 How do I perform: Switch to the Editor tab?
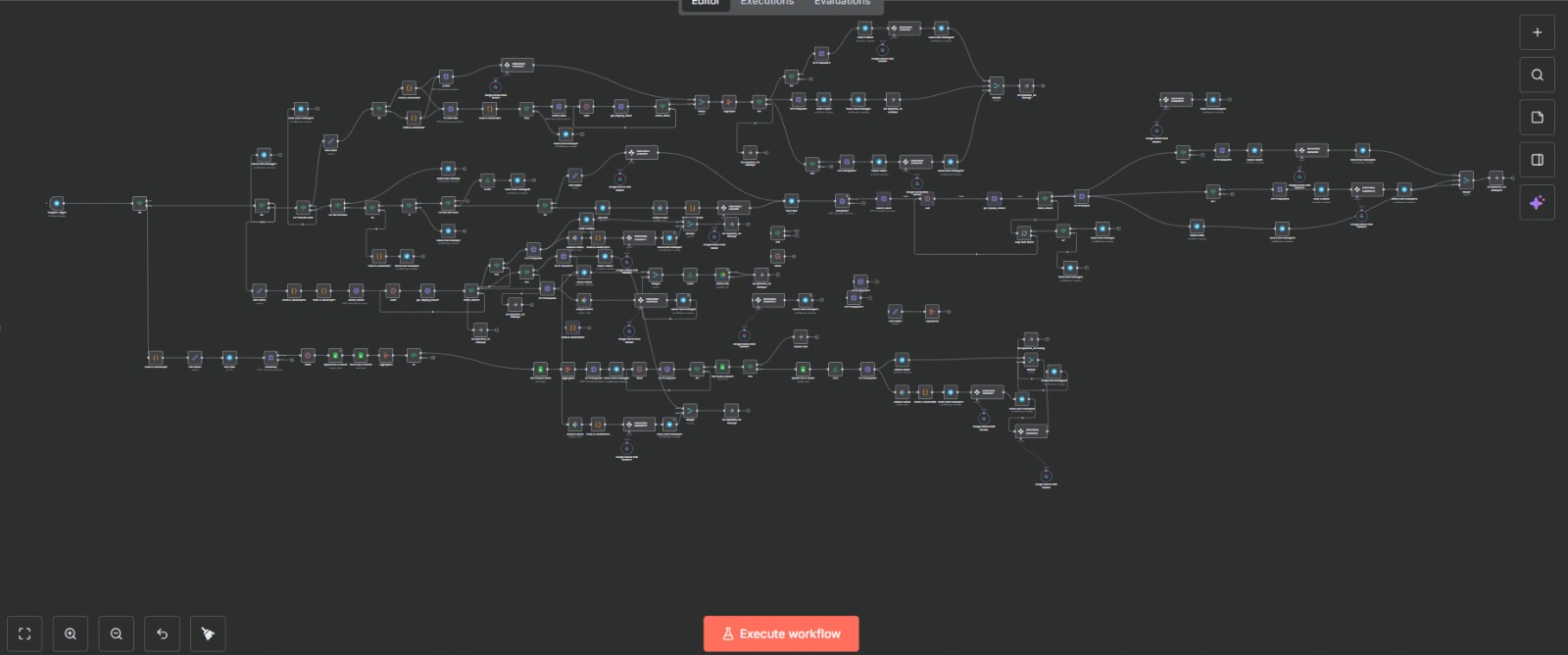click(706, 4)
